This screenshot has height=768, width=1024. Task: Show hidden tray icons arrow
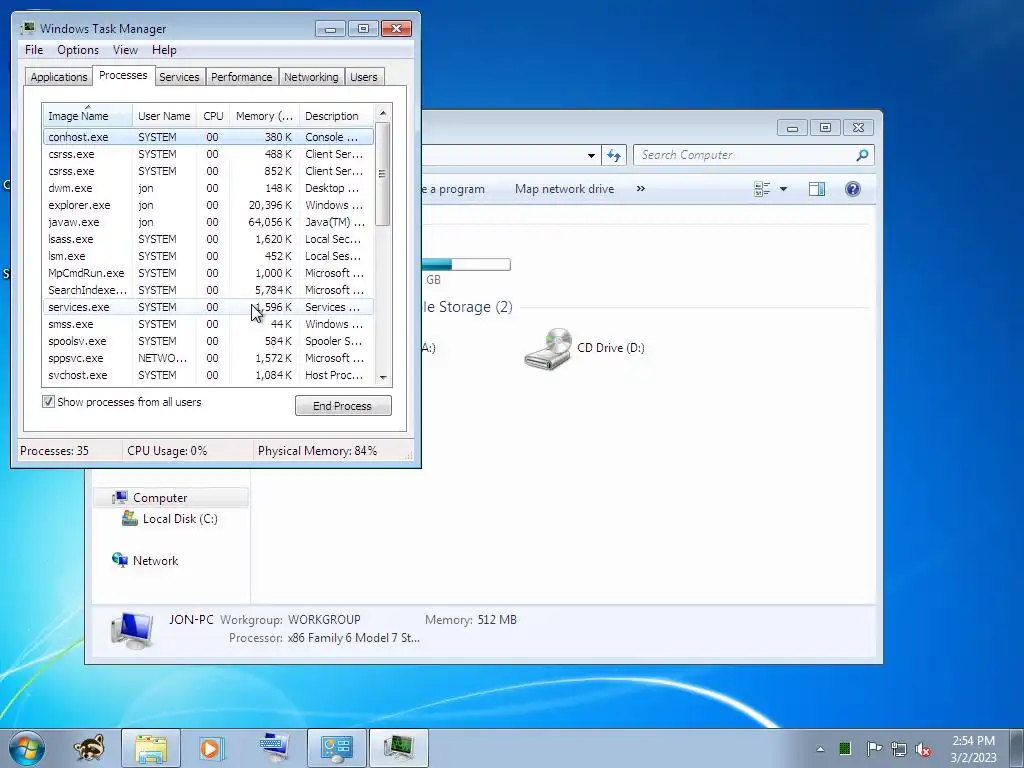[820, 749]
